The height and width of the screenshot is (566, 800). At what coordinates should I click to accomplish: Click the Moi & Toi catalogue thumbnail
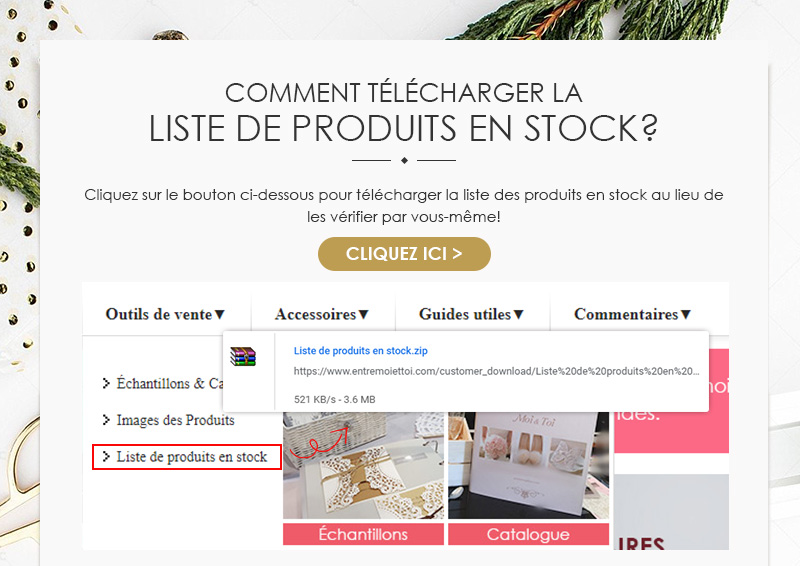pyautogui.click(x=529, y=465)
